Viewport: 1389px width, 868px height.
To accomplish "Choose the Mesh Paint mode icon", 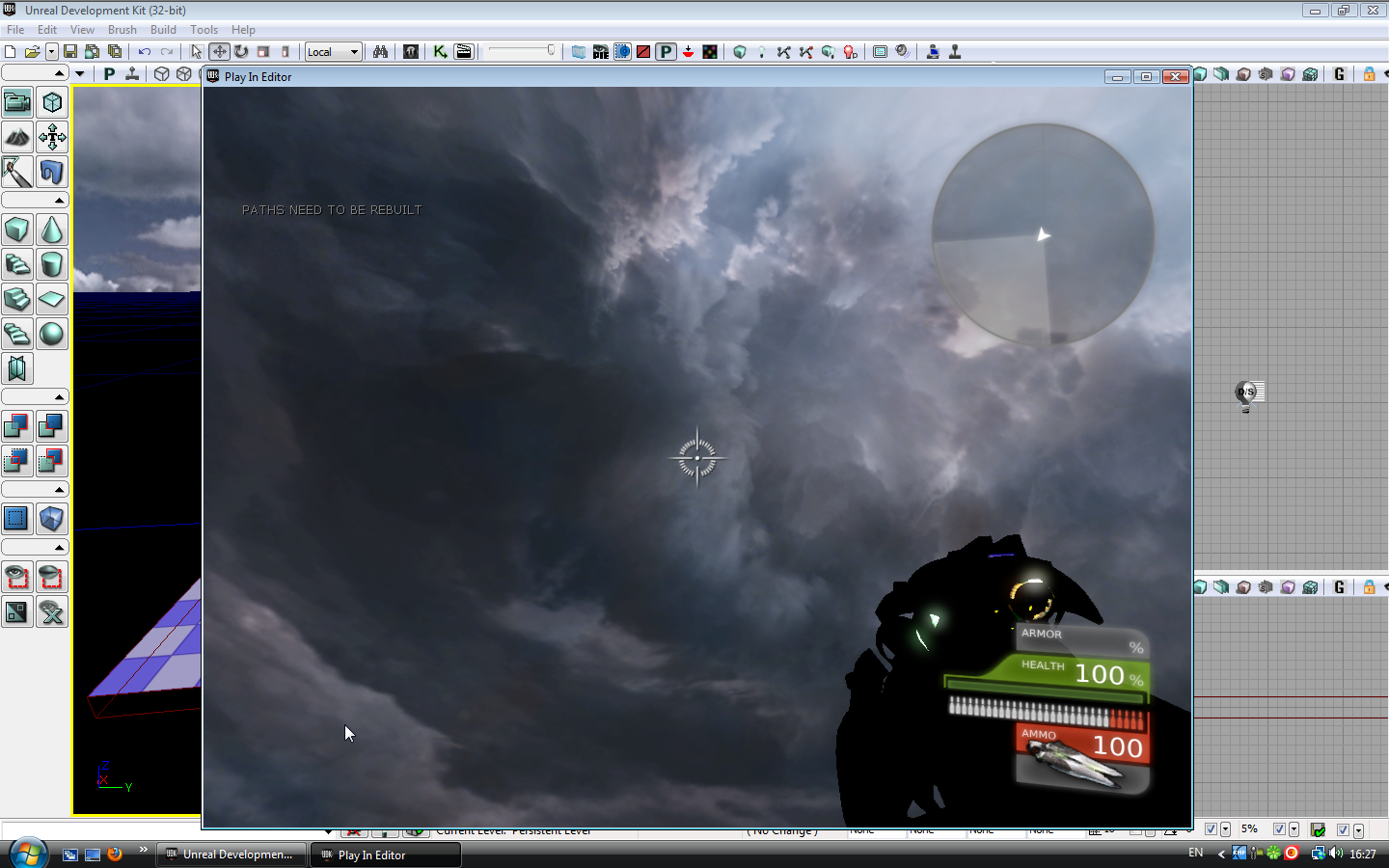I will click(x=17, y=172).
